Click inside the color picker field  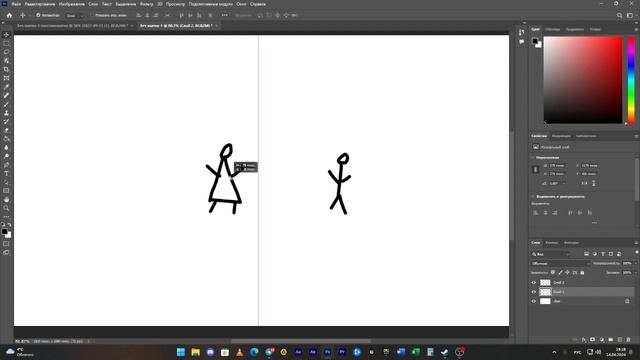[x=583, y=80]
